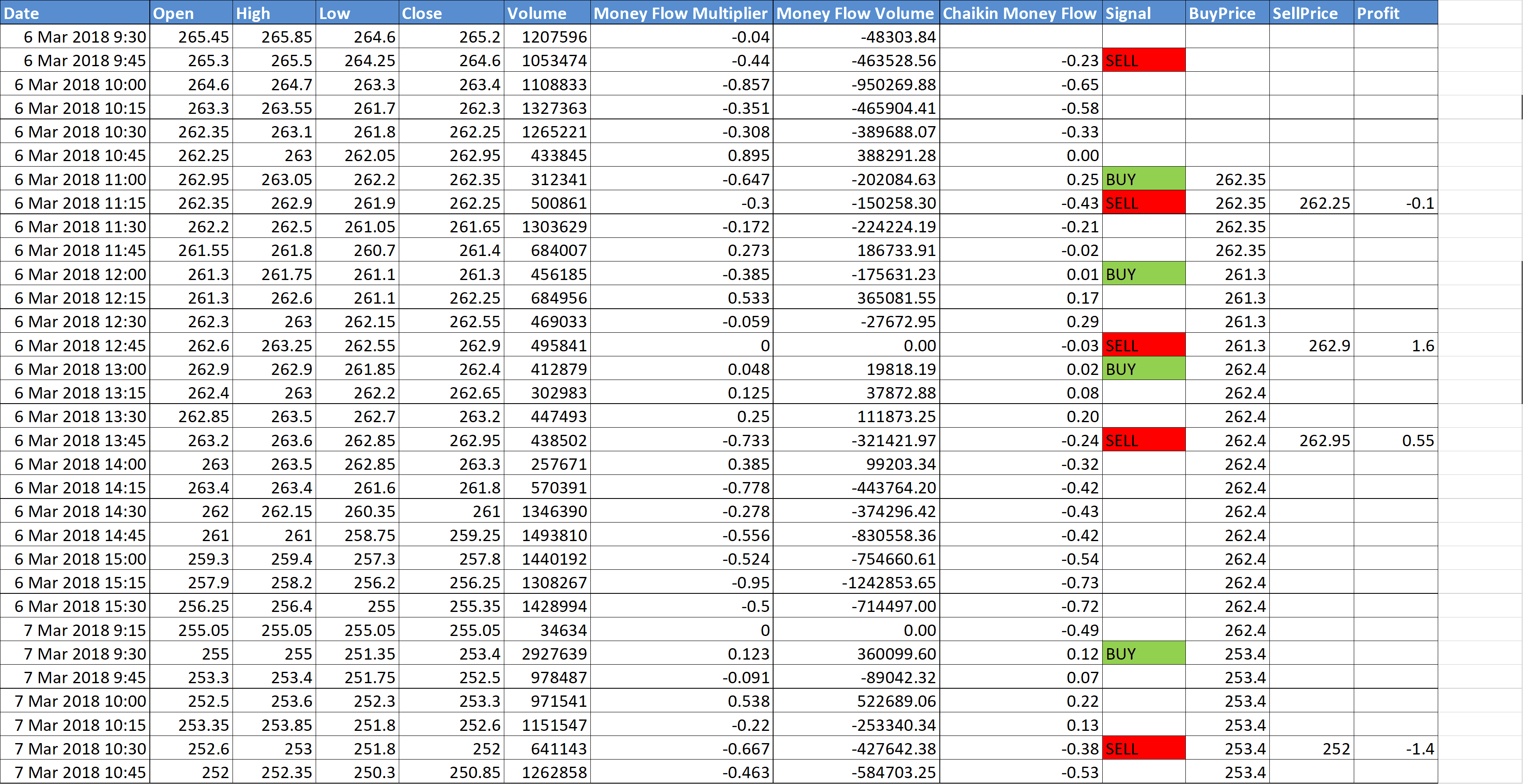Click buy price 253.4 in 7 Mar 9:30 row
The height and width of the screenshot is (784, 1523).
point(1227,653)
